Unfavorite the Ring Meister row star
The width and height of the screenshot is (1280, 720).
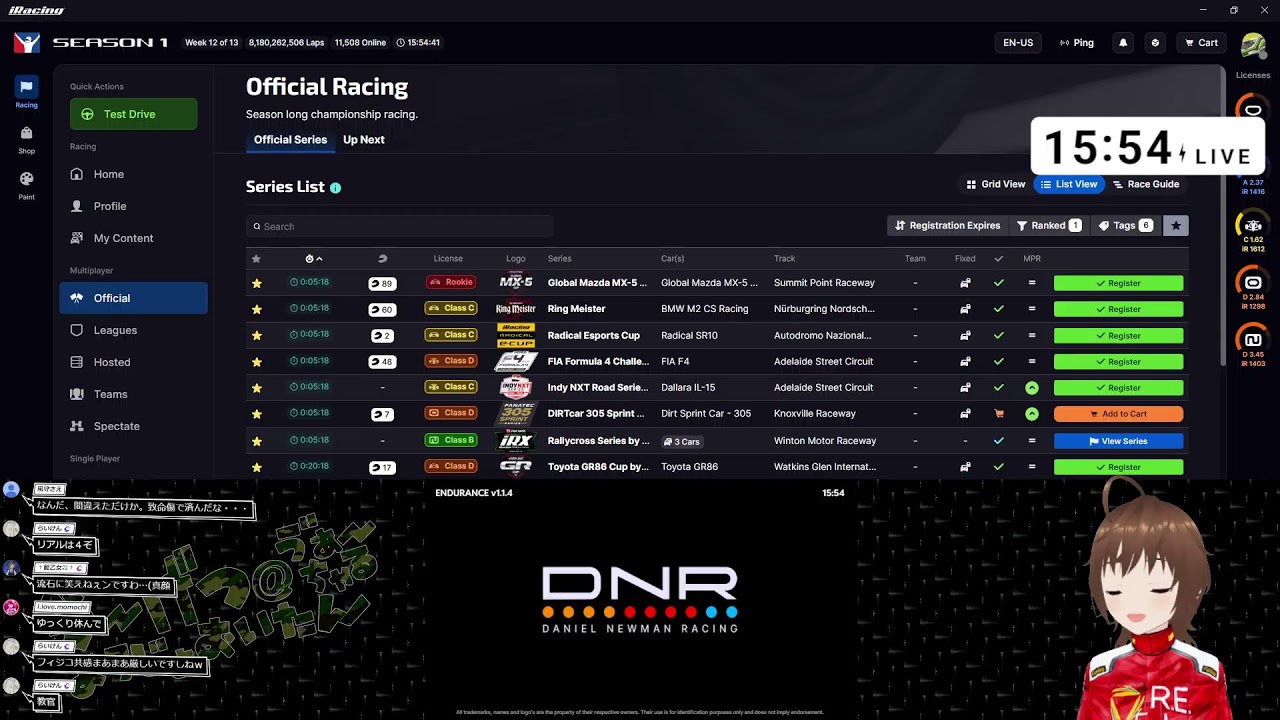click(257, 309)
